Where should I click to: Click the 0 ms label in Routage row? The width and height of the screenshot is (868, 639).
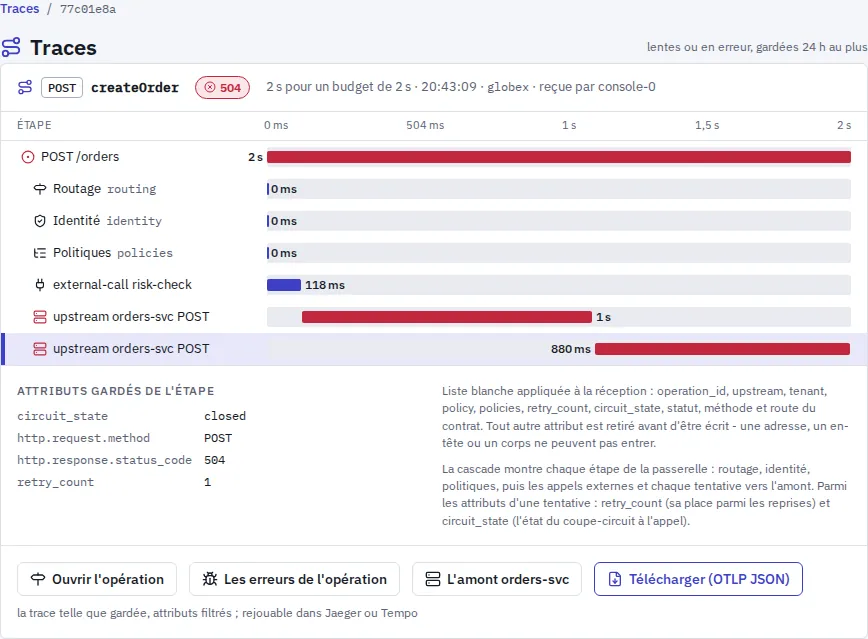(x=284, y=189)
